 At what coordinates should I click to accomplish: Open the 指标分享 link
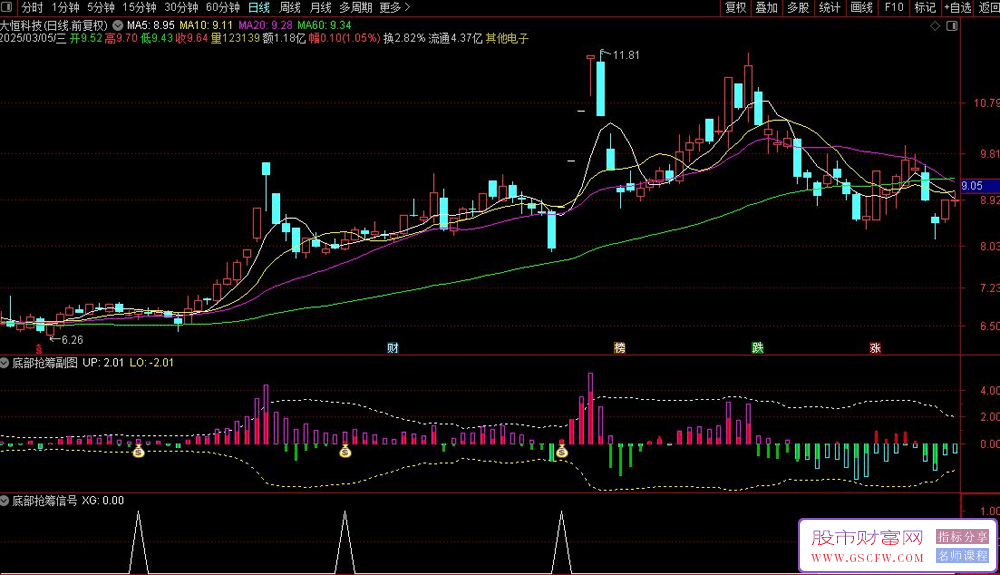point(962,537)
